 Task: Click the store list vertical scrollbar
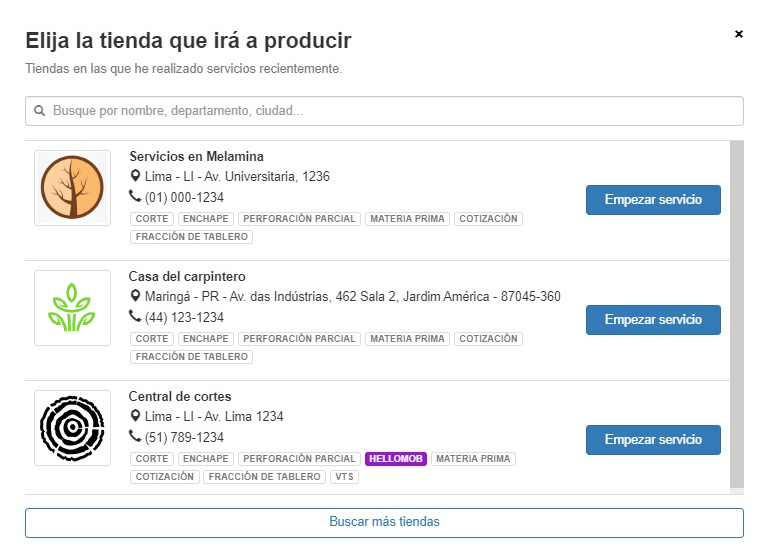[737, 310]
